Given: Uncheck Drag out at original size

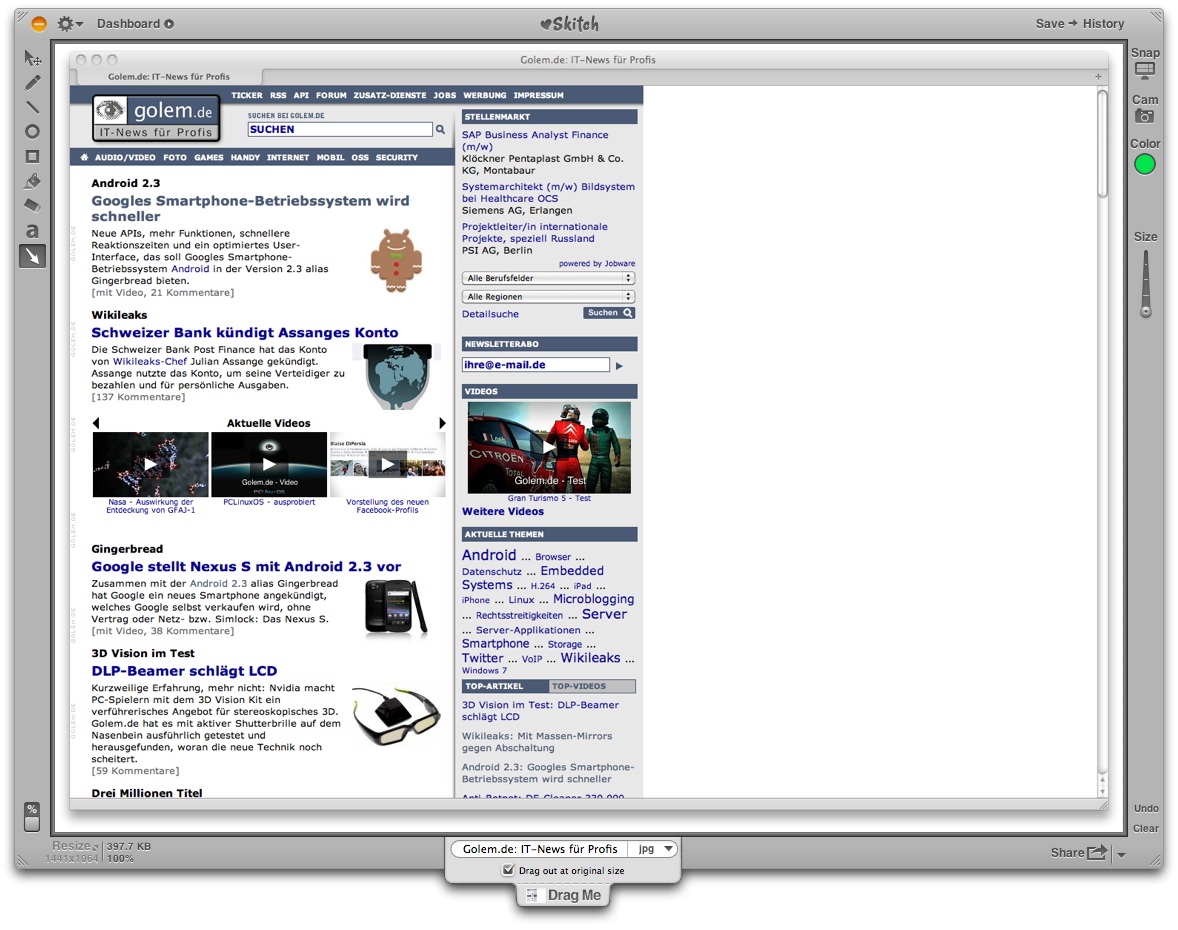Looking at the screenshot, I should pos(509,871).
